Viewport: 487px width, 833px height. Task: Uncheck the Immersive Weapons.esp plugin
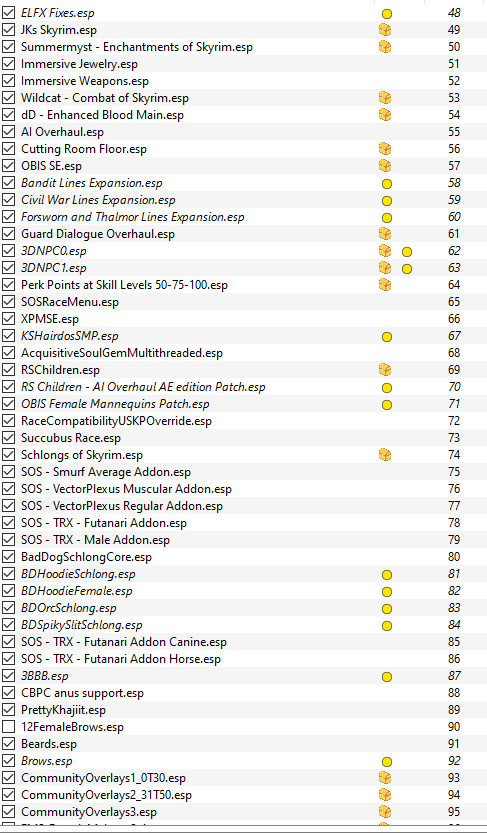point(8,81)
